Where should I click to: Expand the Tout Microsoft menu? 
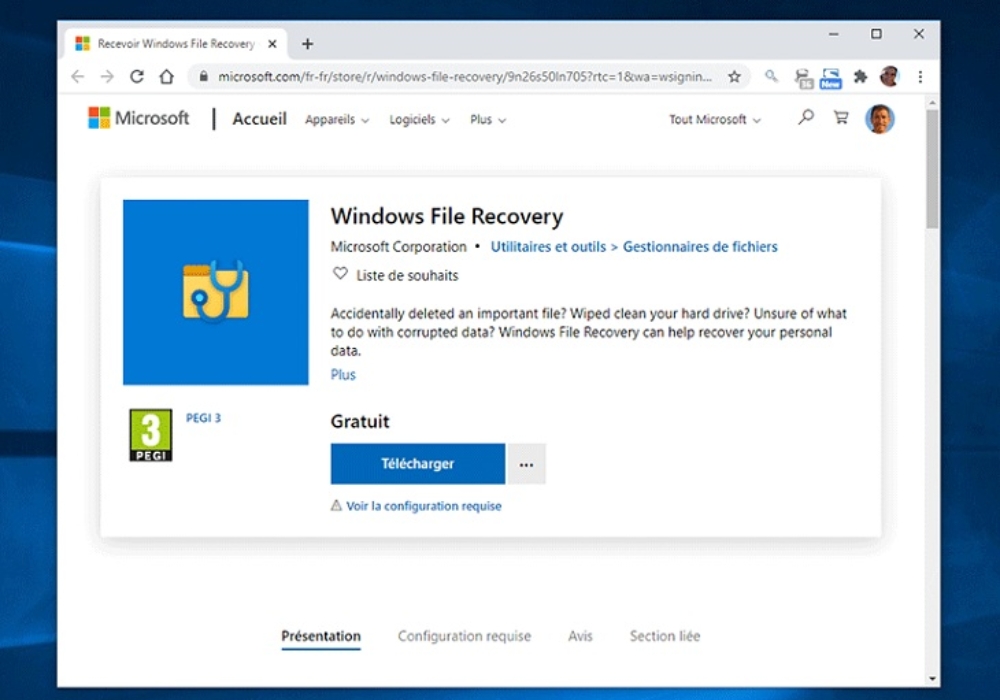point(714,120)
